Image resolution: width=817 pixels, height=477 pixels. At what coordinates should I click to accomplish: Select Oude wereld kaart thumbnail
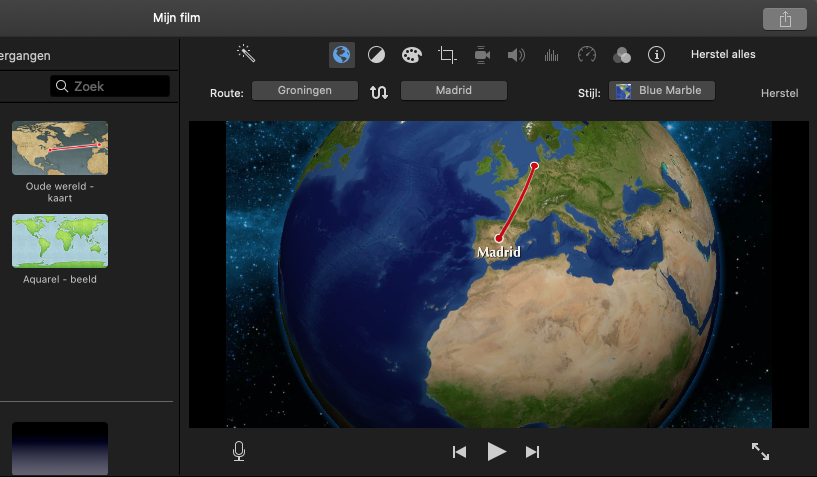click(x=60, y=148)
